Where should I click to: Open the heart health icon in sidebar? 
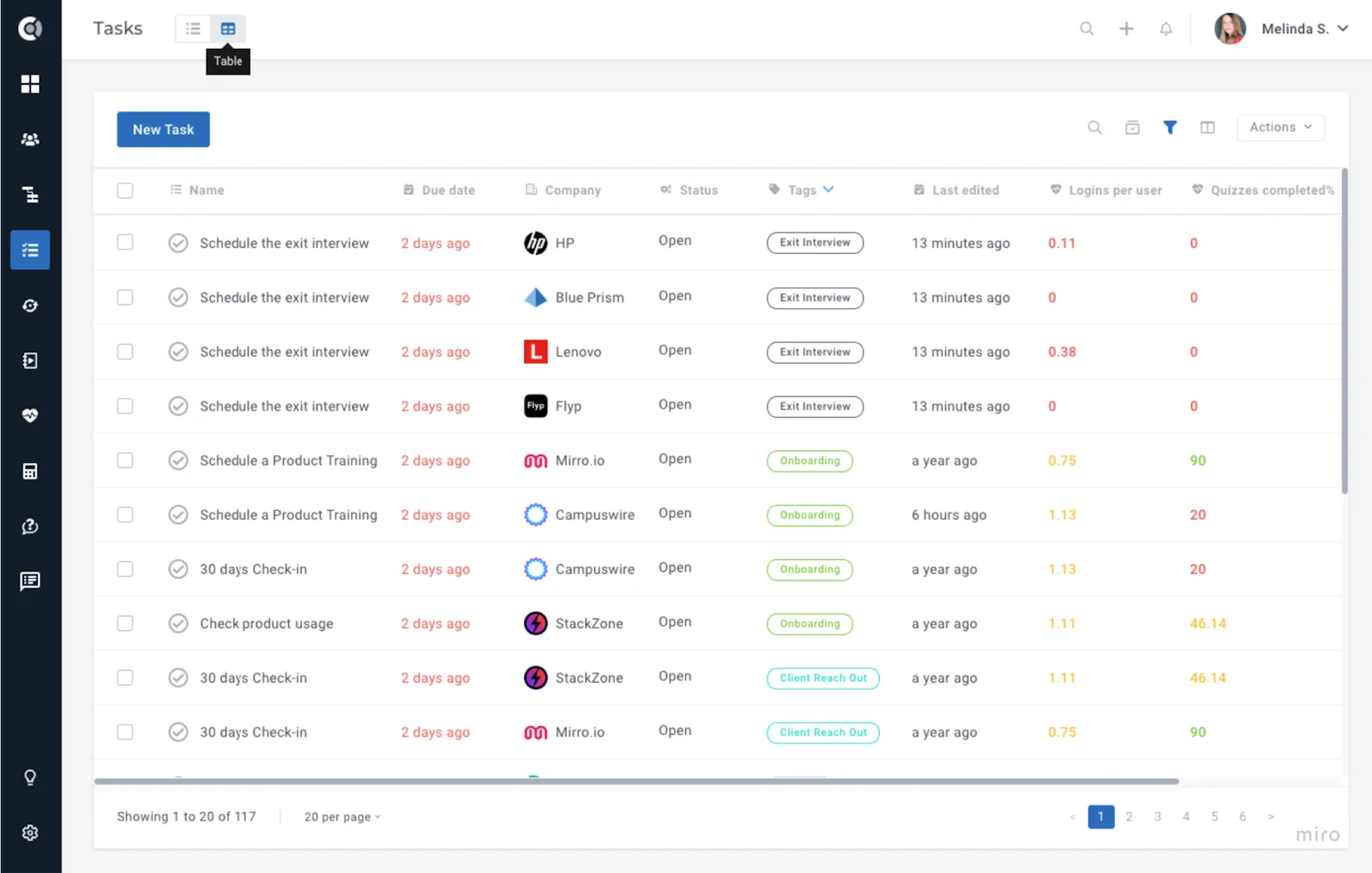pyautogui.click(x=30, y=416)
